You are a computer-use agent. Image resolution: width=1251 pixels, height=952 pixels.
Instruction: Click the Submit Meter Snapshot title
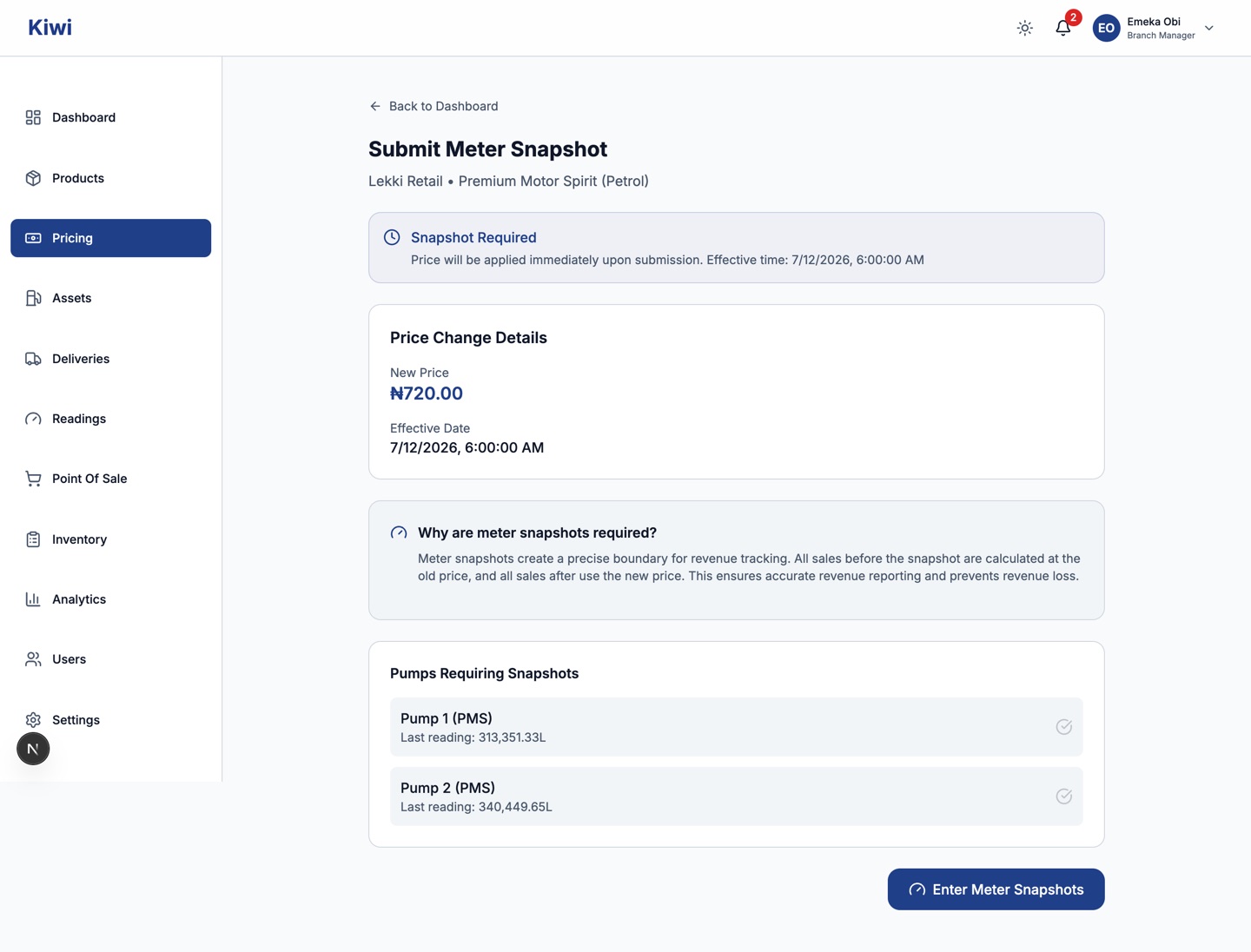pos(487,149)
